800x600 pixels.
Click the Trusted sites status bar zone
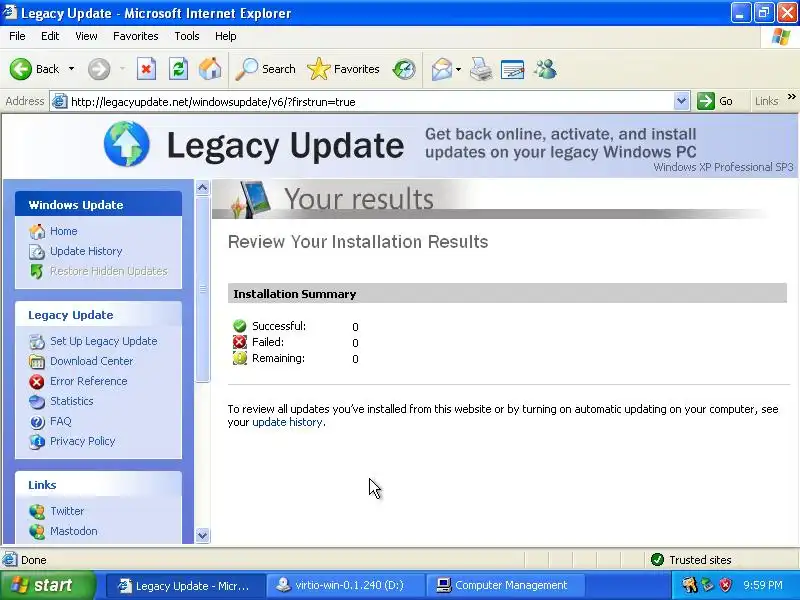692,560
